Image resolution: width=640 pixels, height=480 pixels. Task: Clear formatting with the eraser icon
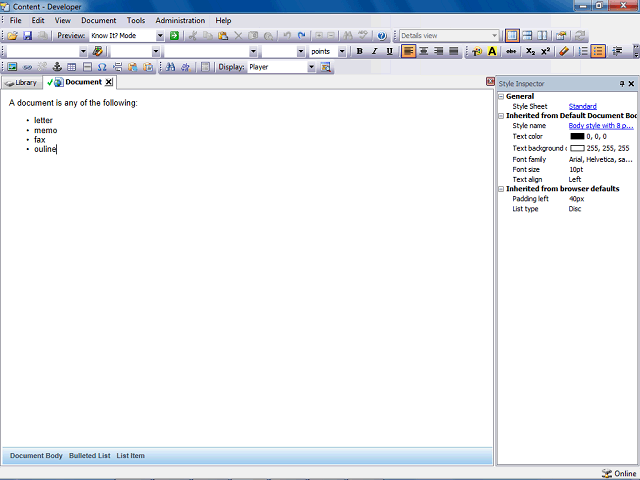click(564, 51)
